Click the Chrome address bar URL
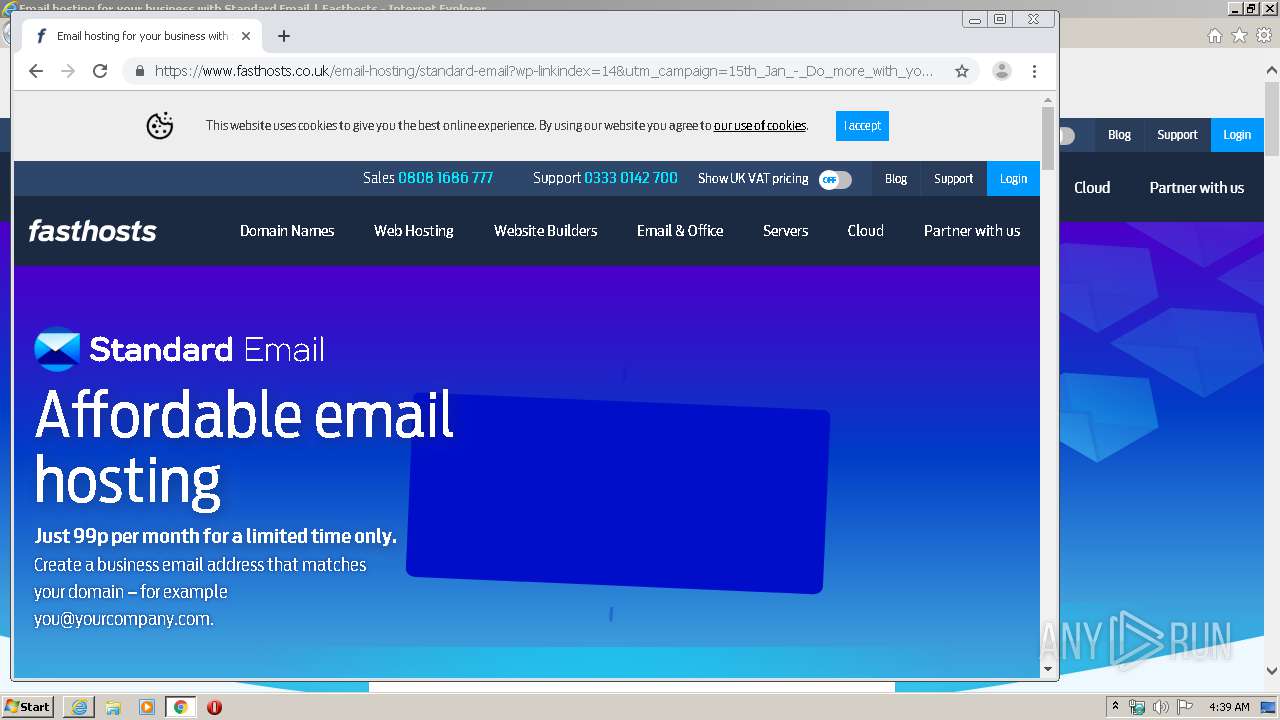The width and height of the screenshot is (1280, 720). click(x=543, y=71)
